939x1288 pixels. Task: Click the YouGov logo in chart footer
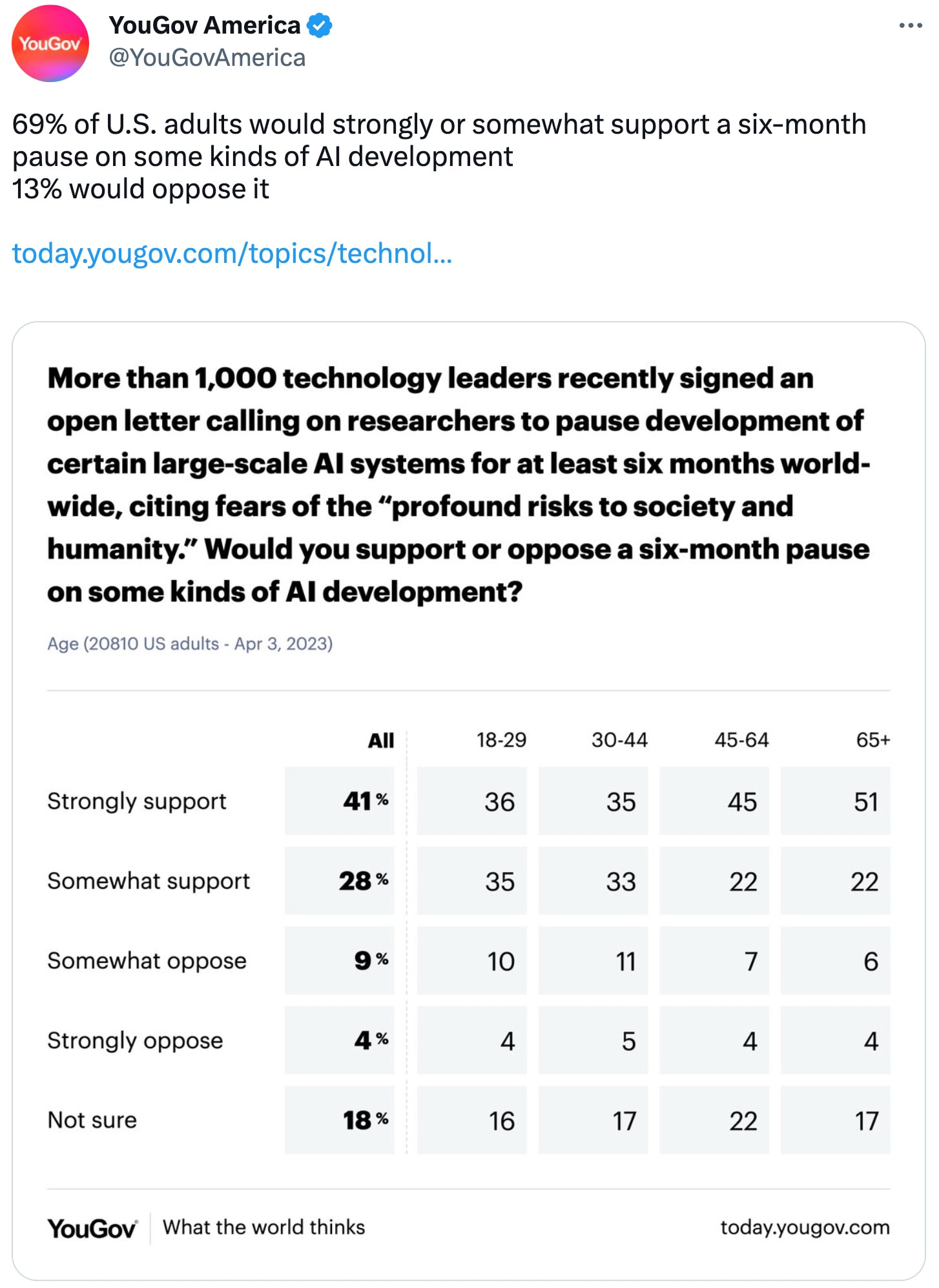[92, 1228]
